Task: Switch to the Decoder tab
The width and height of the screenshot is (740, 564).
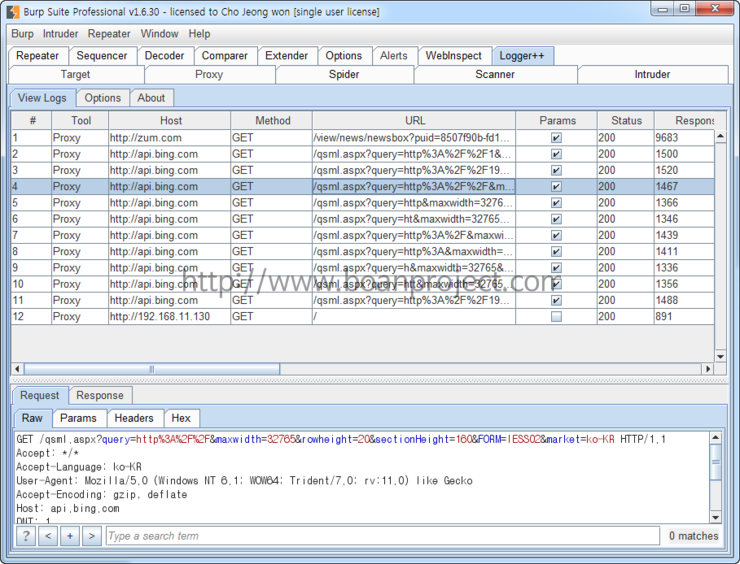Action: coord(164,56)
